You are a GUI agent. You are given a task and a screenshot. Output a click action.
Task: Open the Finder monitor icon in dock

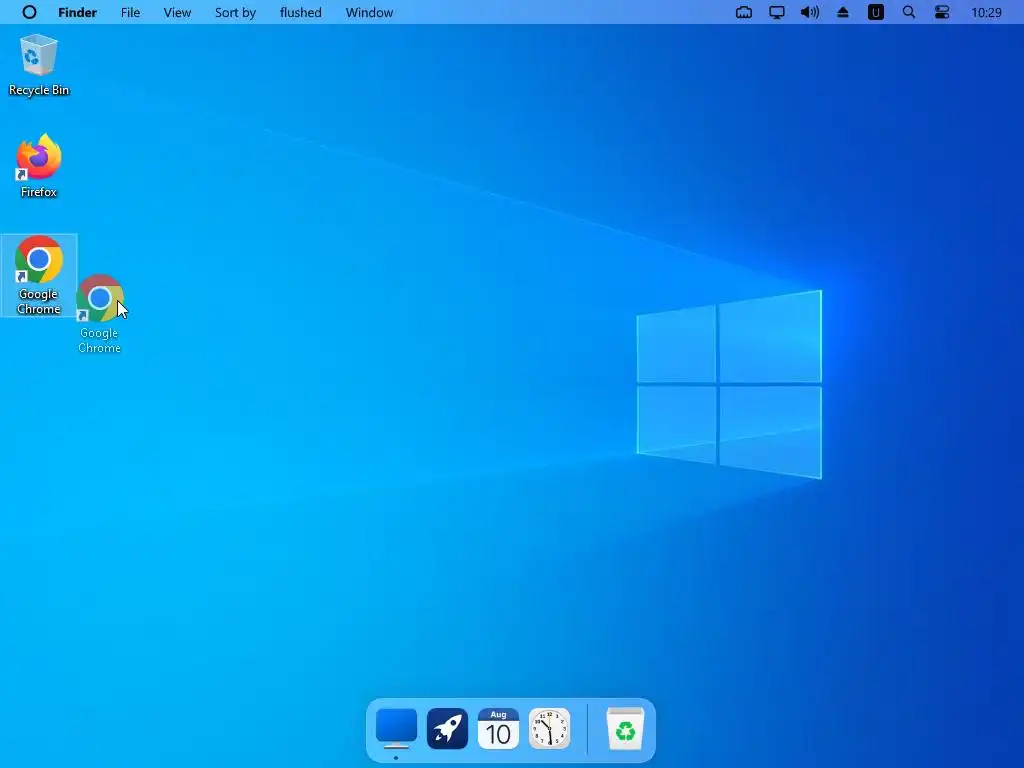(x=396, y=728)
